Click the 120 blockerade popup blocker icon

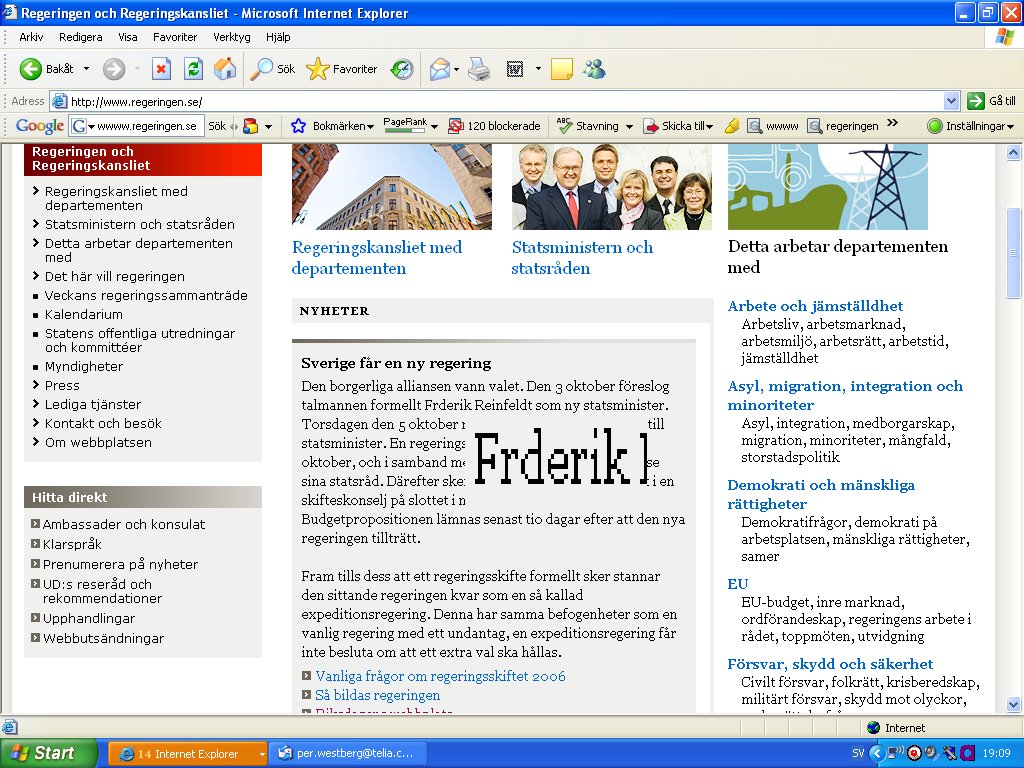click(455, 126)
